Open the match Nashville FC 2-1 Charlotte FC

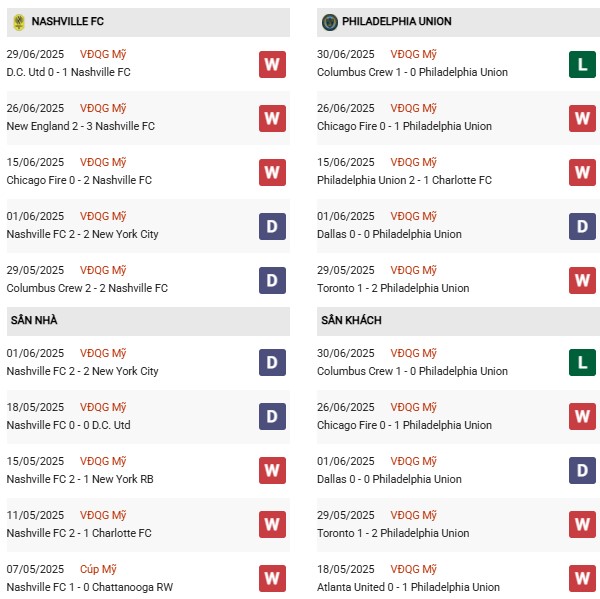point(79,533)
